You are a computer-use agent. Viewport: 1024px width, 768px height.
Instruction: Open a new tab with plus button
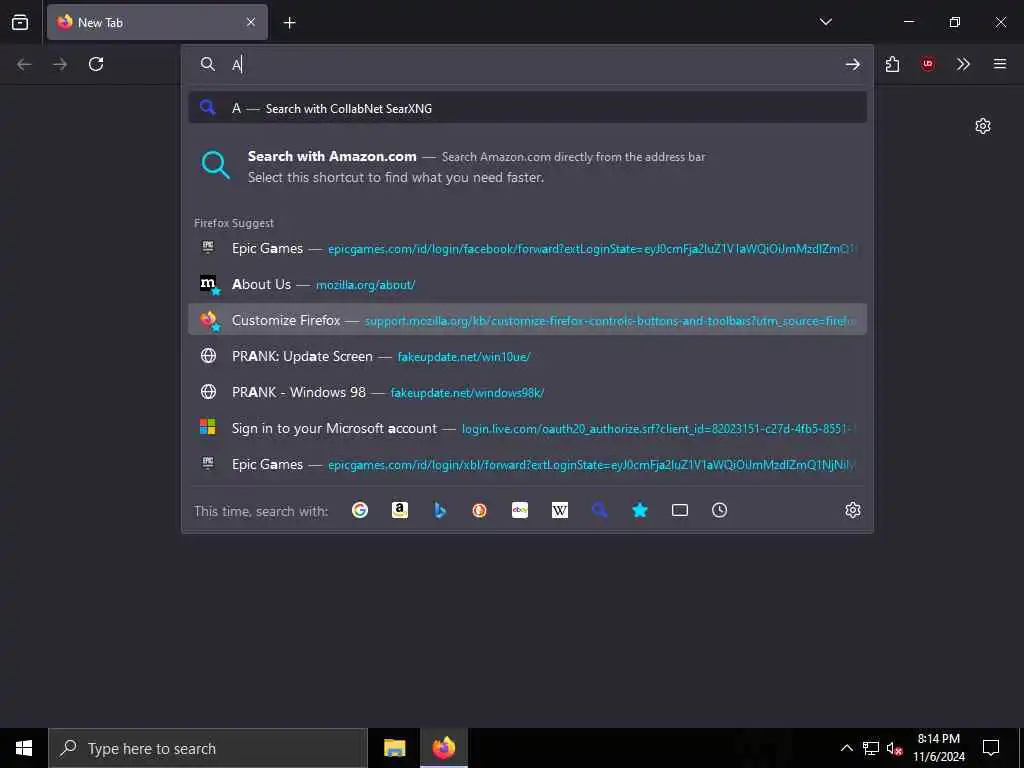click(x=289, y=23)
